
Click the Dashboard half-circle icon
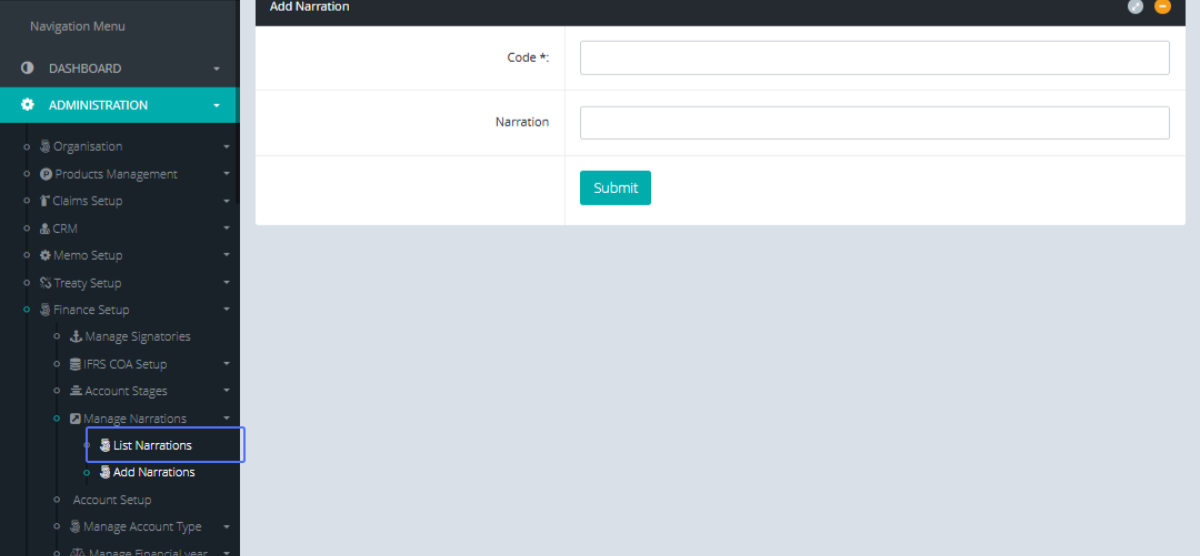pos(27,68)
